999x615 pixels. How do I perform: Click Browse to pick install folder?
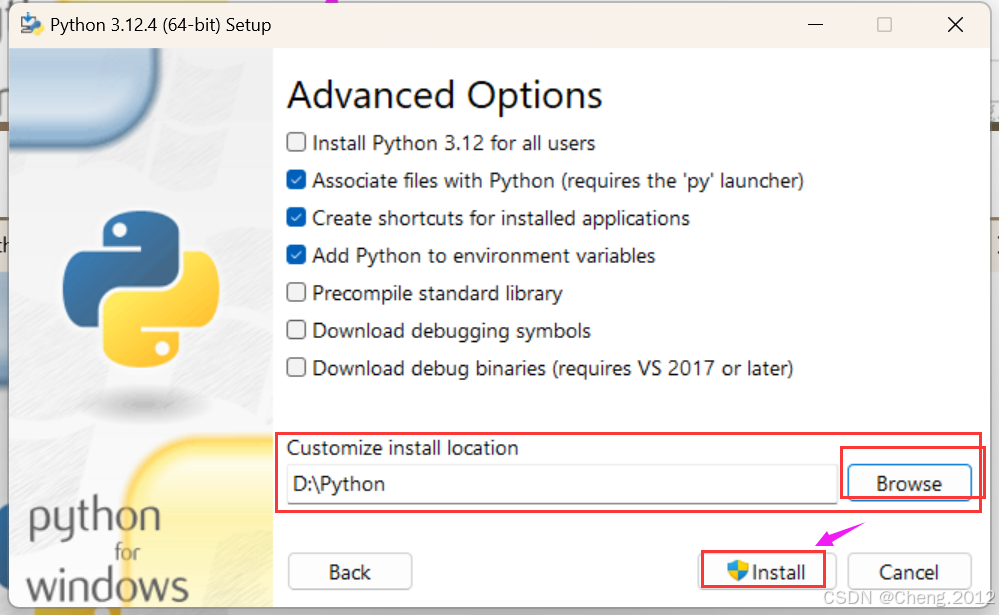(x=908, y=482)
